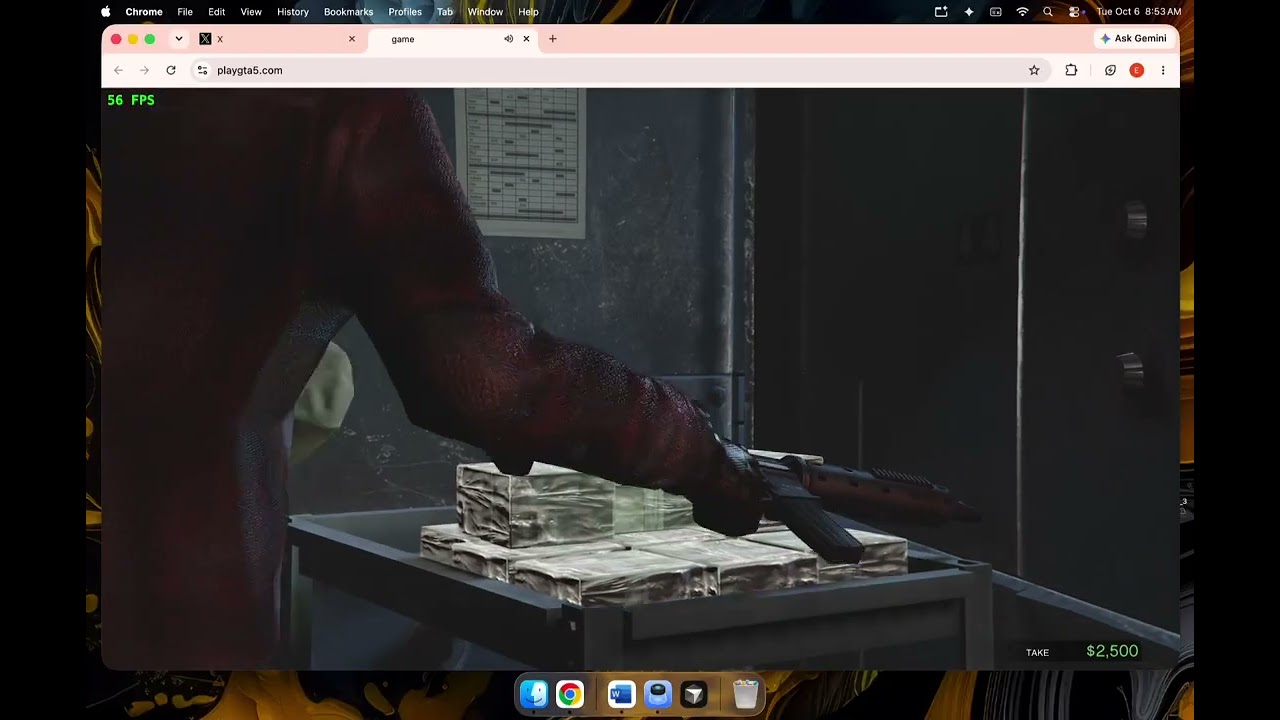This screenshot has height=720, width=1280.
Task: Open the Wi-Fi status menu
Action: pos(1022,12)
